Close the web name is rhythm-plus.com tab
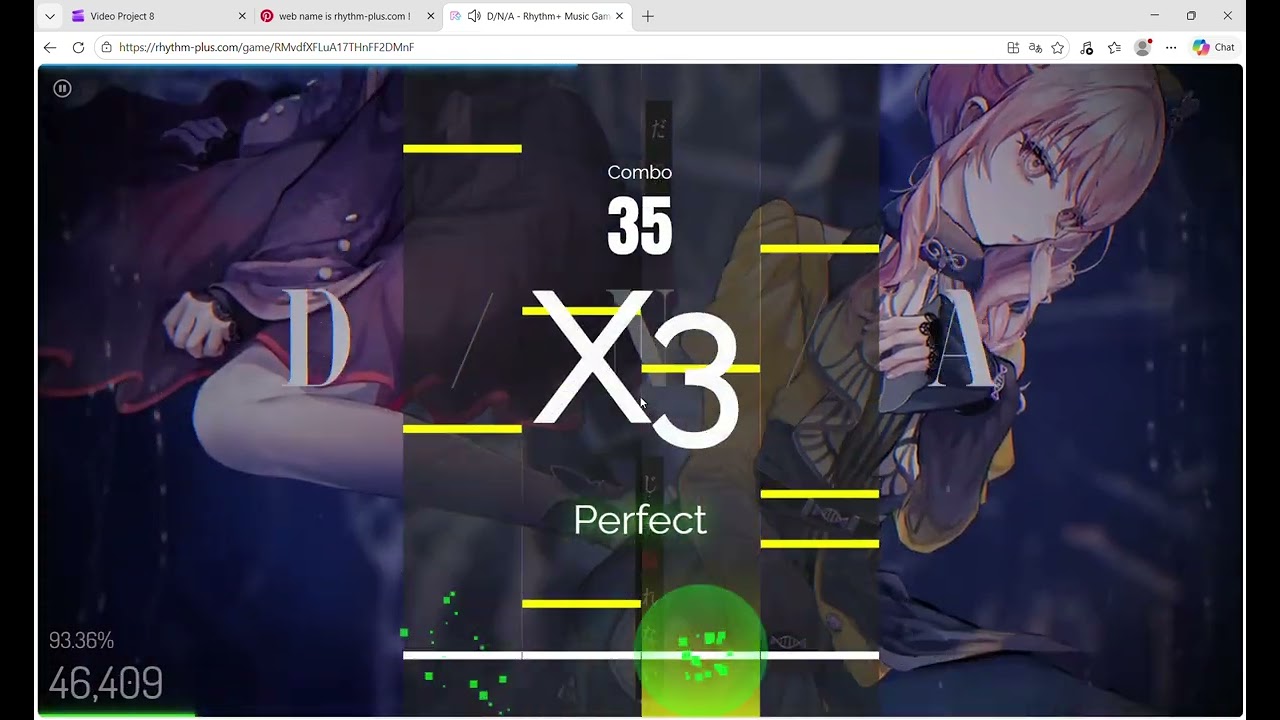 (431, 16)
